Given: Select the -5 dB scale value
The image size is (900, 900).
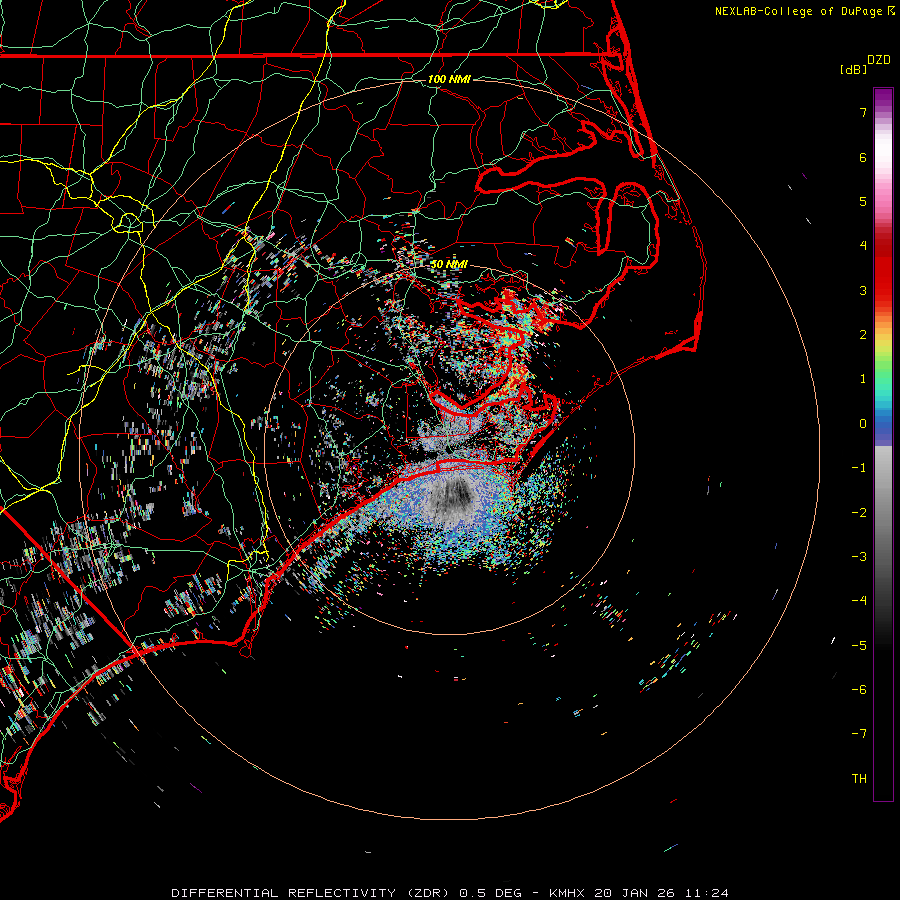Looking at the screenshot, I should tap(859, 646).
